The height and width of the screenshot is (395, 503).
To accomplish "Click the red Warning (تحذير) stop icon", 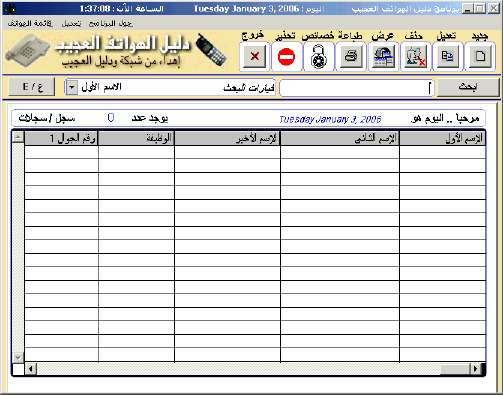I will [x=286, y=56].
